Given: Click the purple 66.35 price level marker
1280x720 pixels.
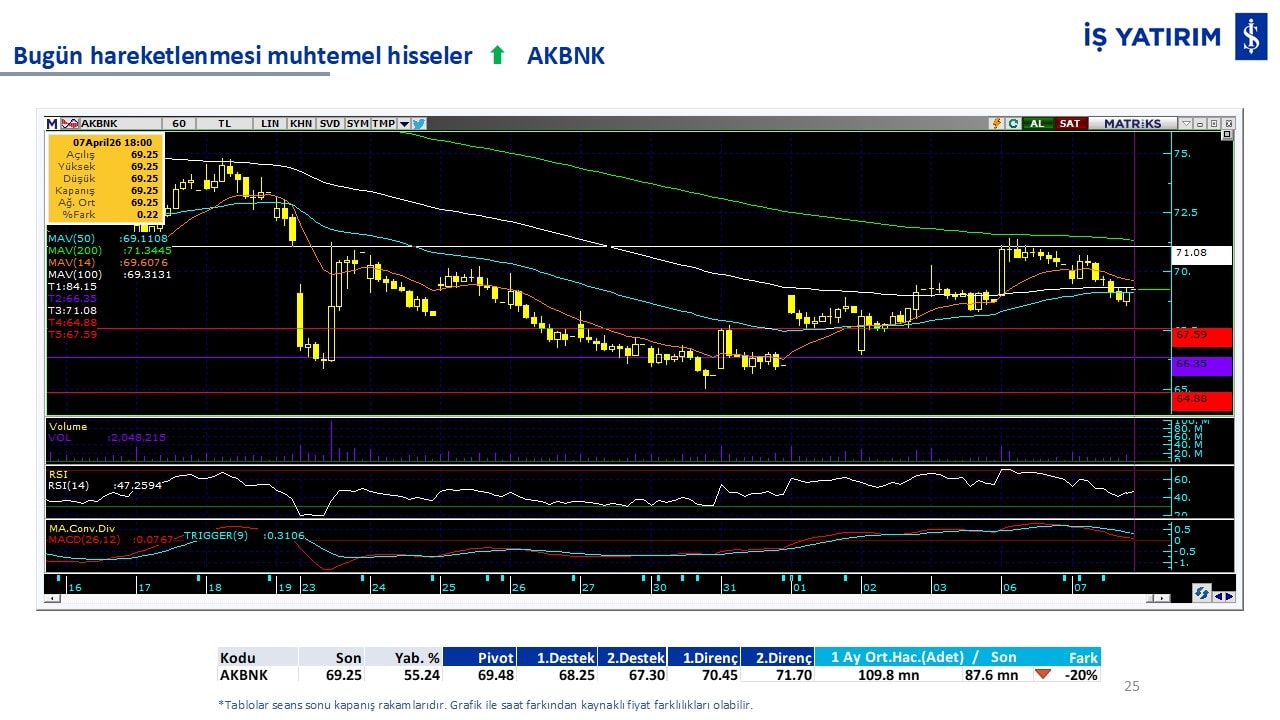Looking at the screenshot, I should point(1202,365).
